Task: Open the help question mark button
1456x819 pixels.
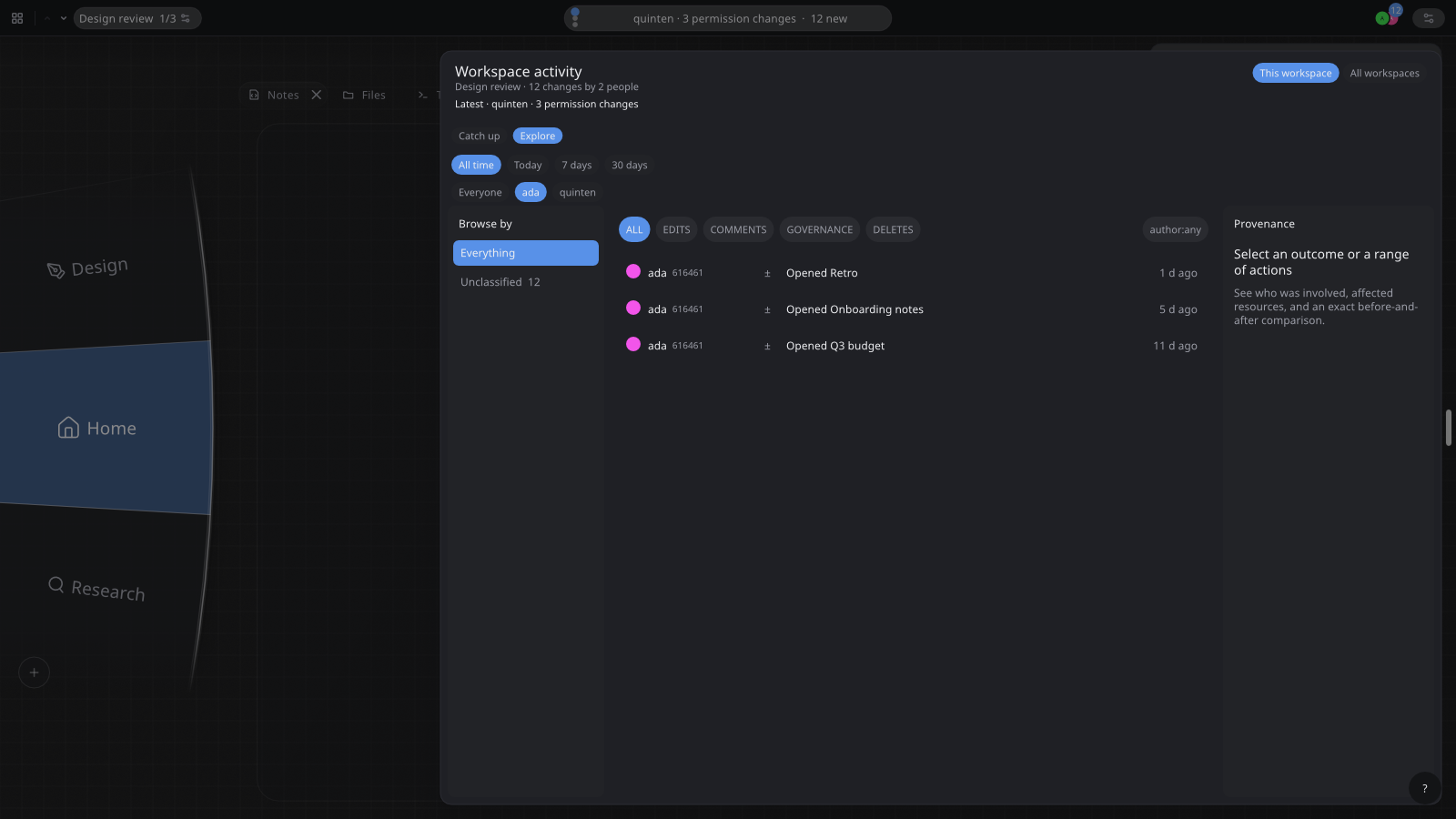Action: [x=1424, y=788]
